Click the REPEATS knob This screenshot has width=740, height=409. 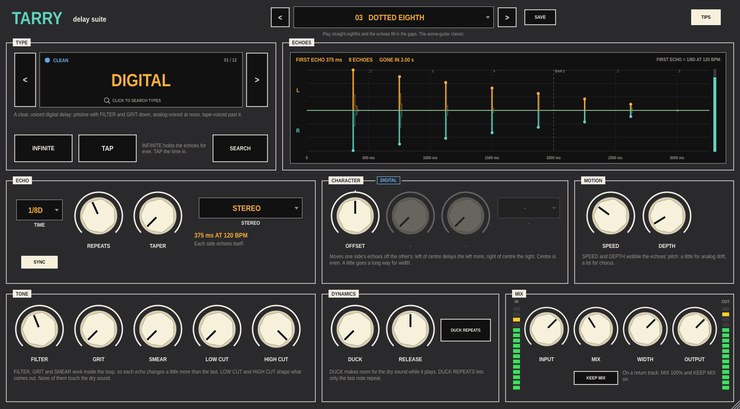tap(99, 216)
